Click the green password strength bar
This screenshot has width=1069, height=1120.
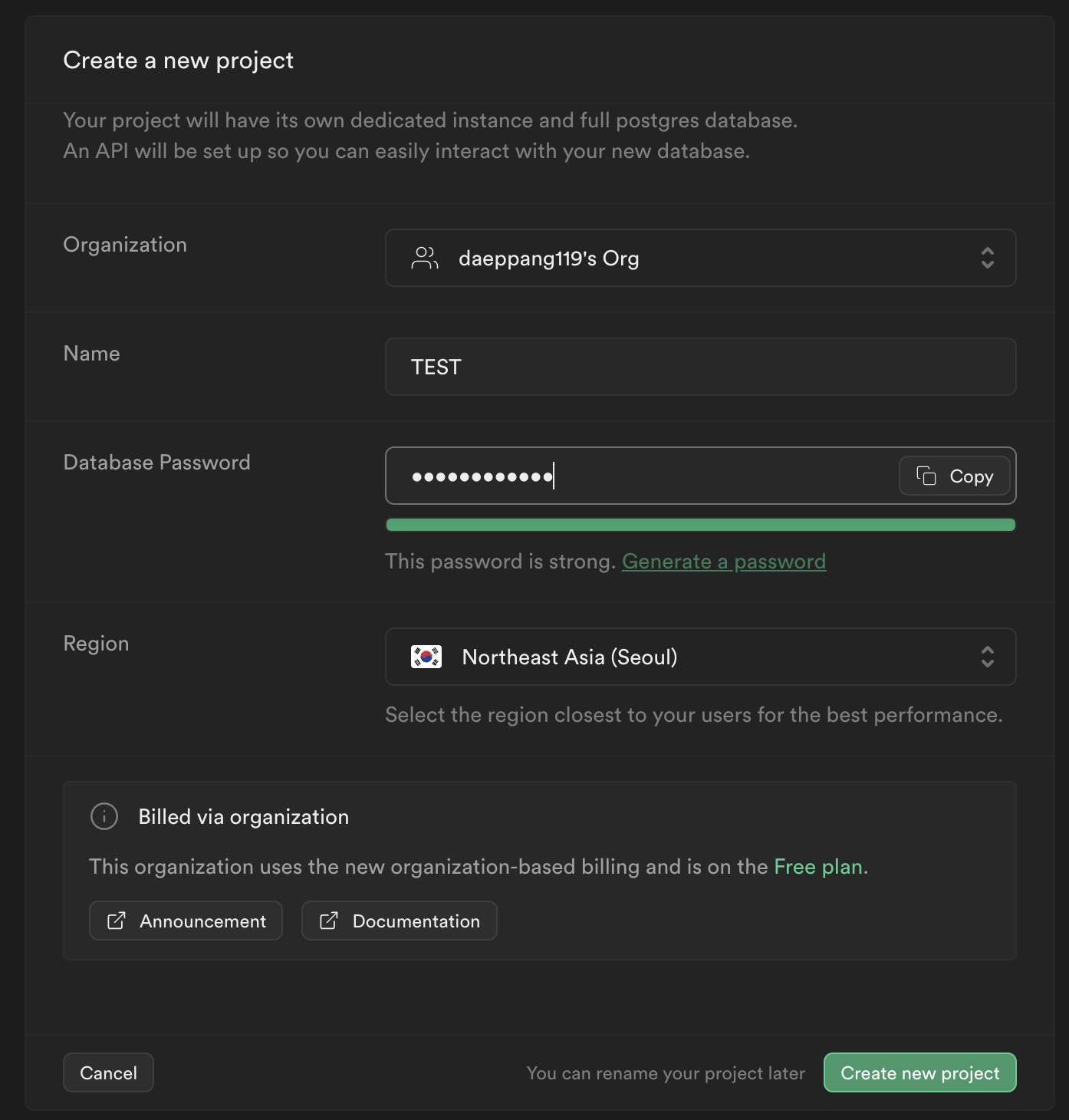(x=699, y=525)
